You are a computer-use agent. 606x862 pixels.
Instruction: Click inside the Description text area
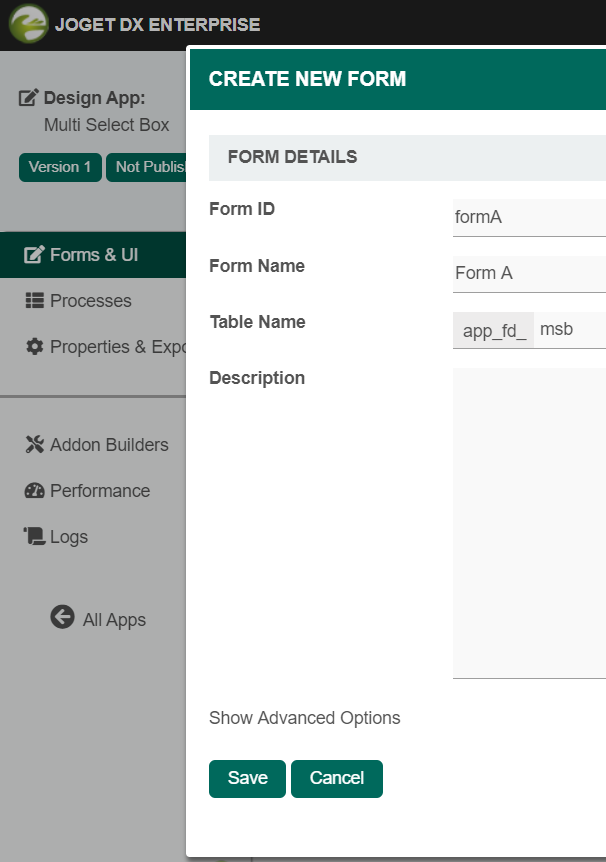click(528, 520)
